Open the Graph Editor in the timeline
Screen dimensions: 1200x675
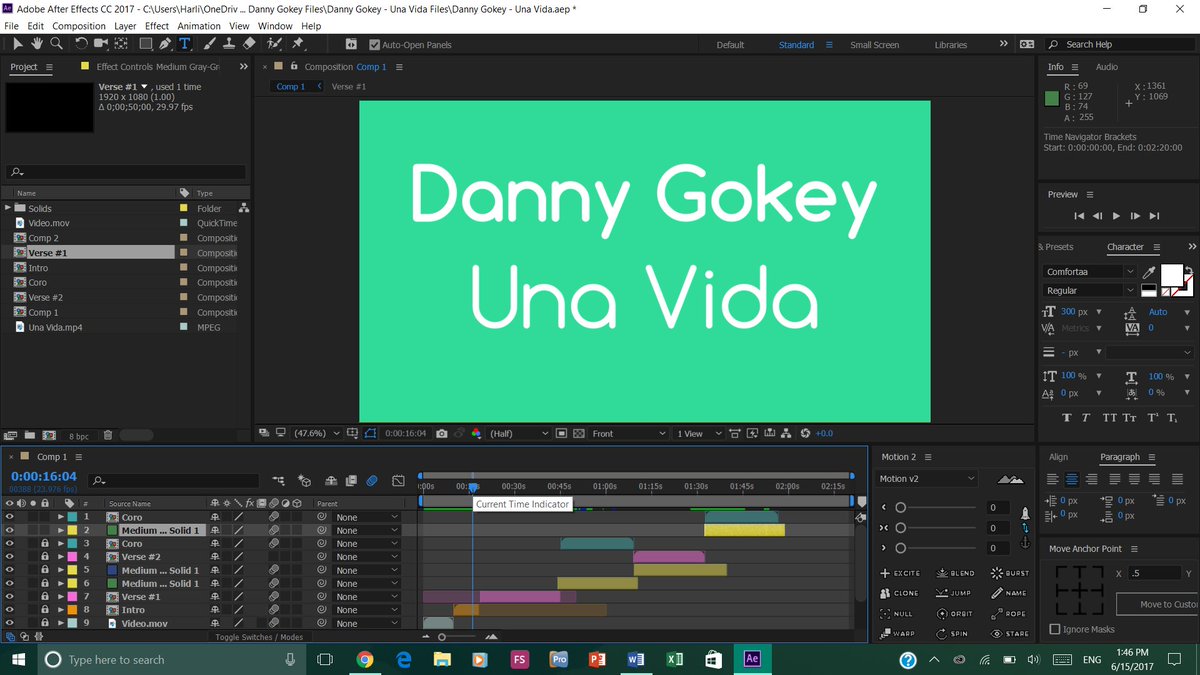coord(398,482)
